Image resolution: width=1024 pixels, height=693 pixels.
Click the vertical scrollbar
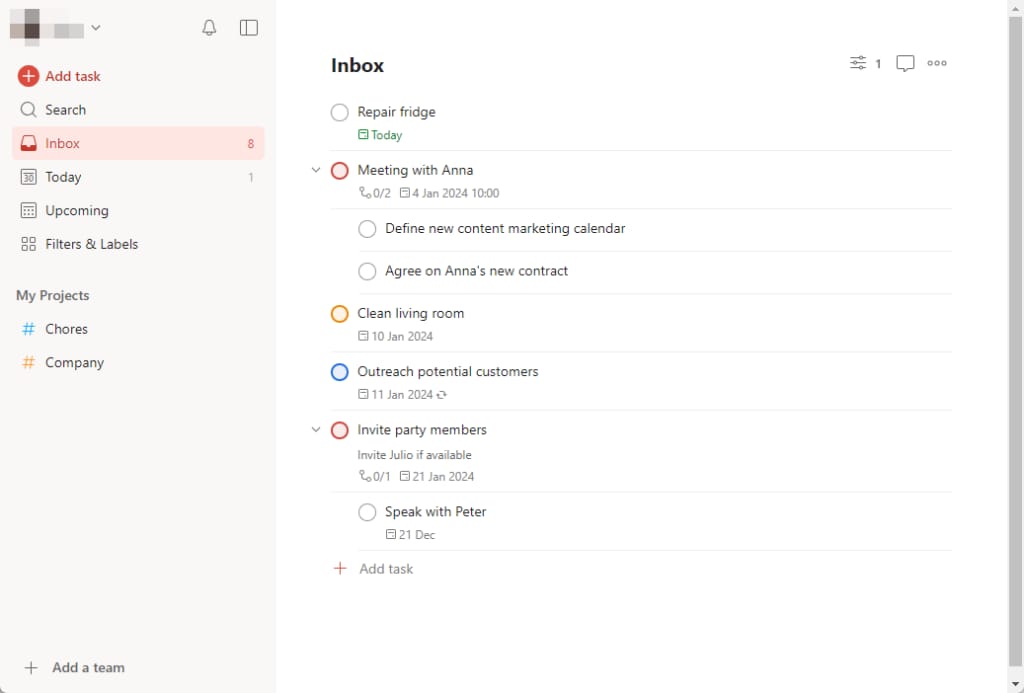[1015, 340]
